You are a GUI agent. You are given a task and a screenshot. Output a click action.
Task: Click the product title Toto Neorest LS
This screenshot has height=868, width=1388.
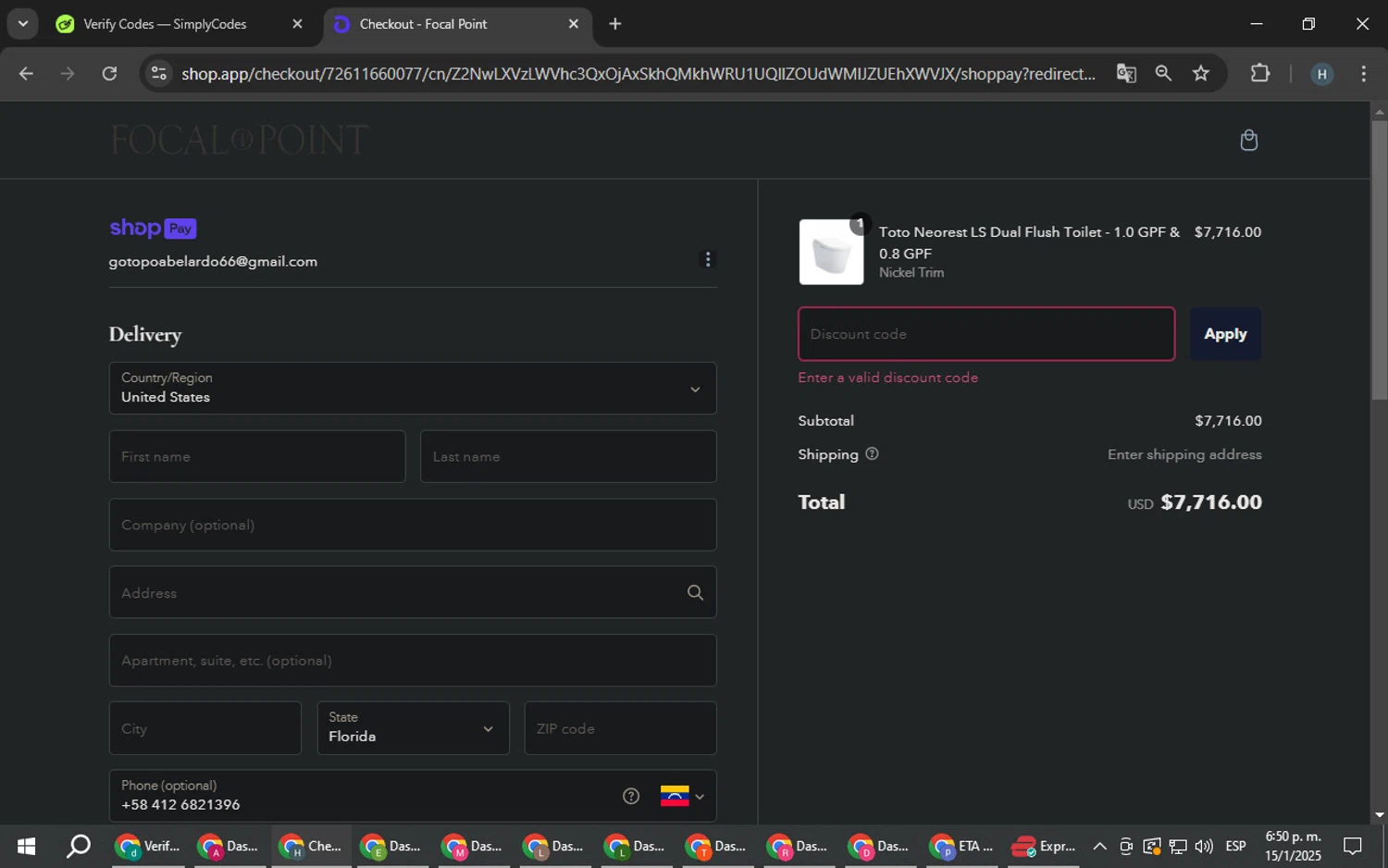[1028, 242]
